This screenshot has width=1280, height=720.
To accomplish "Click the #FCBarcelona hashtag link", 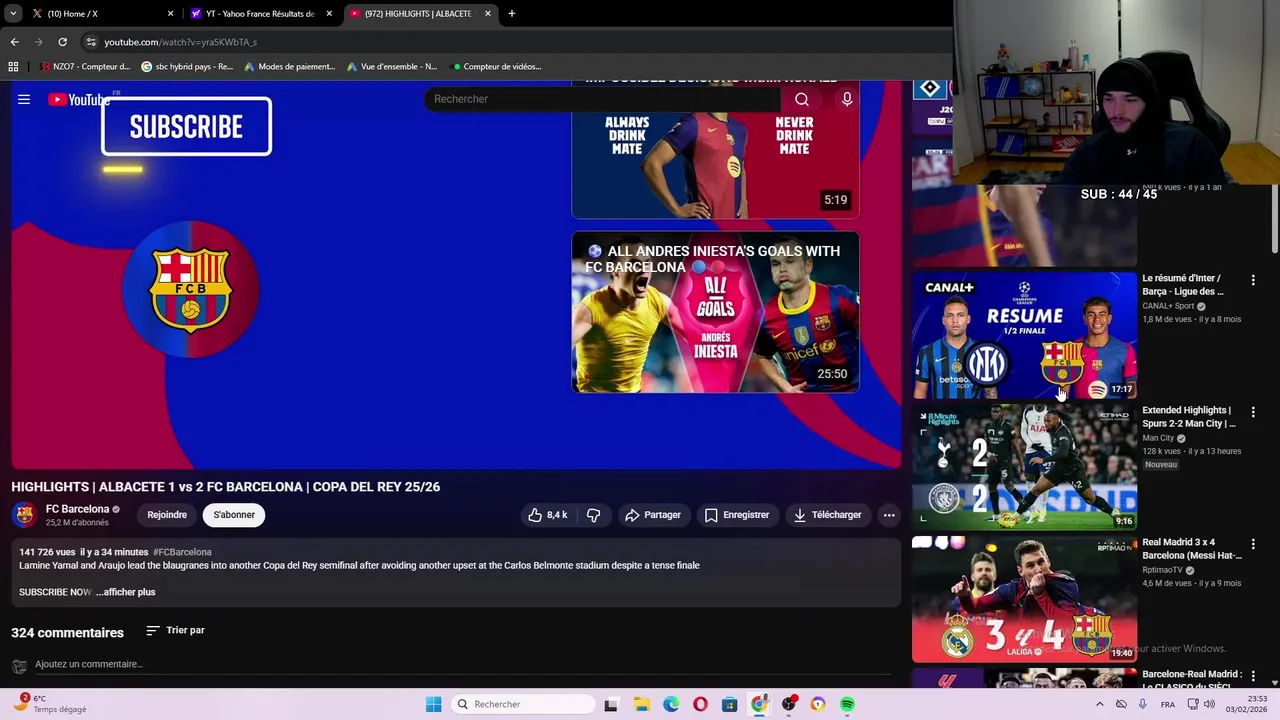I will click(182, 552).
